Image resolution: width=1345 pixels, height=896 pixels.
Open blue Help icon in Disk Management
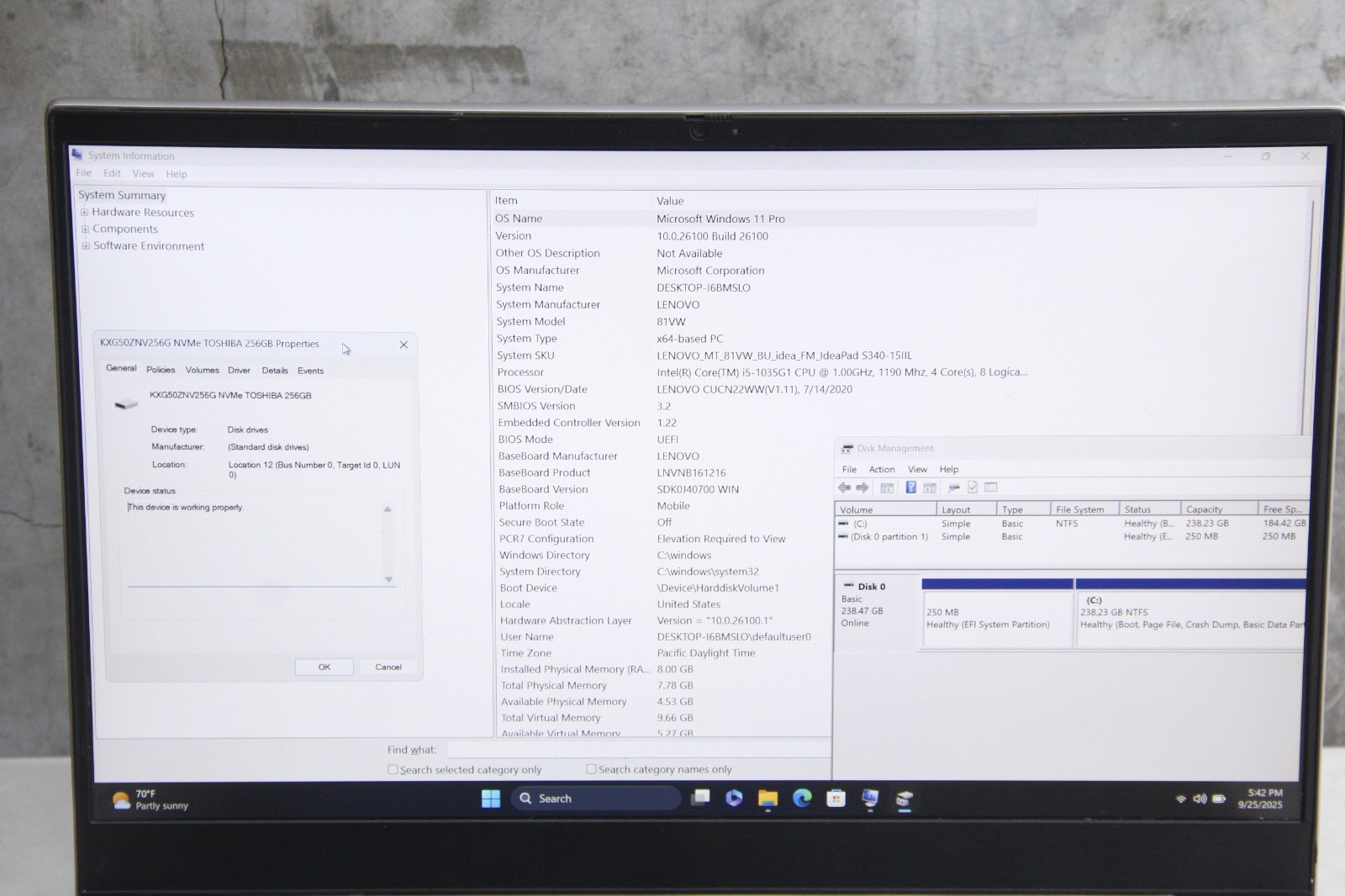(x=910, y=488)
